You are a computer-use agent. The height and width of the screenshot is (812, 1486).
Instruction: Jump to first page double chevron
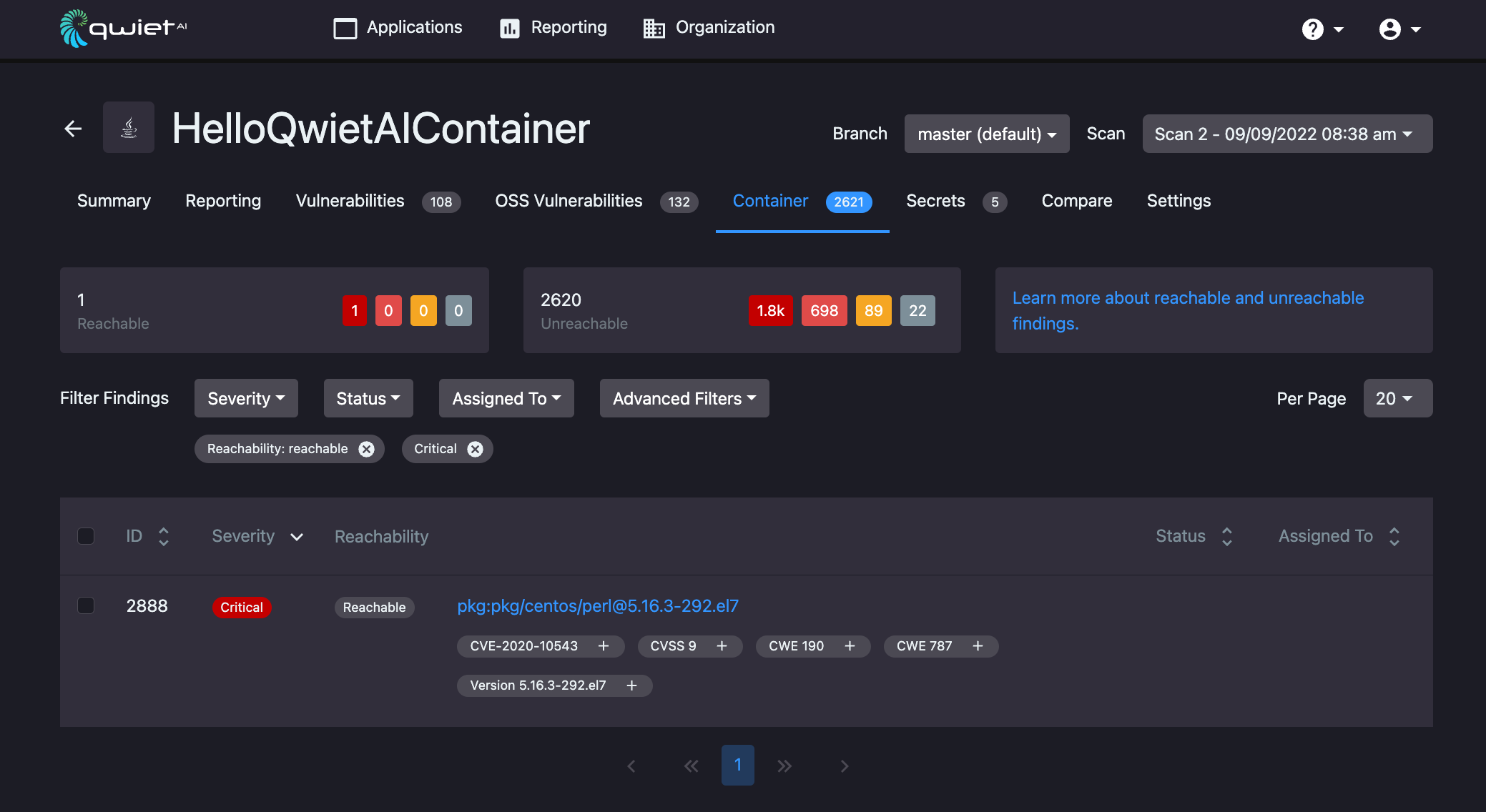(691, 766)
